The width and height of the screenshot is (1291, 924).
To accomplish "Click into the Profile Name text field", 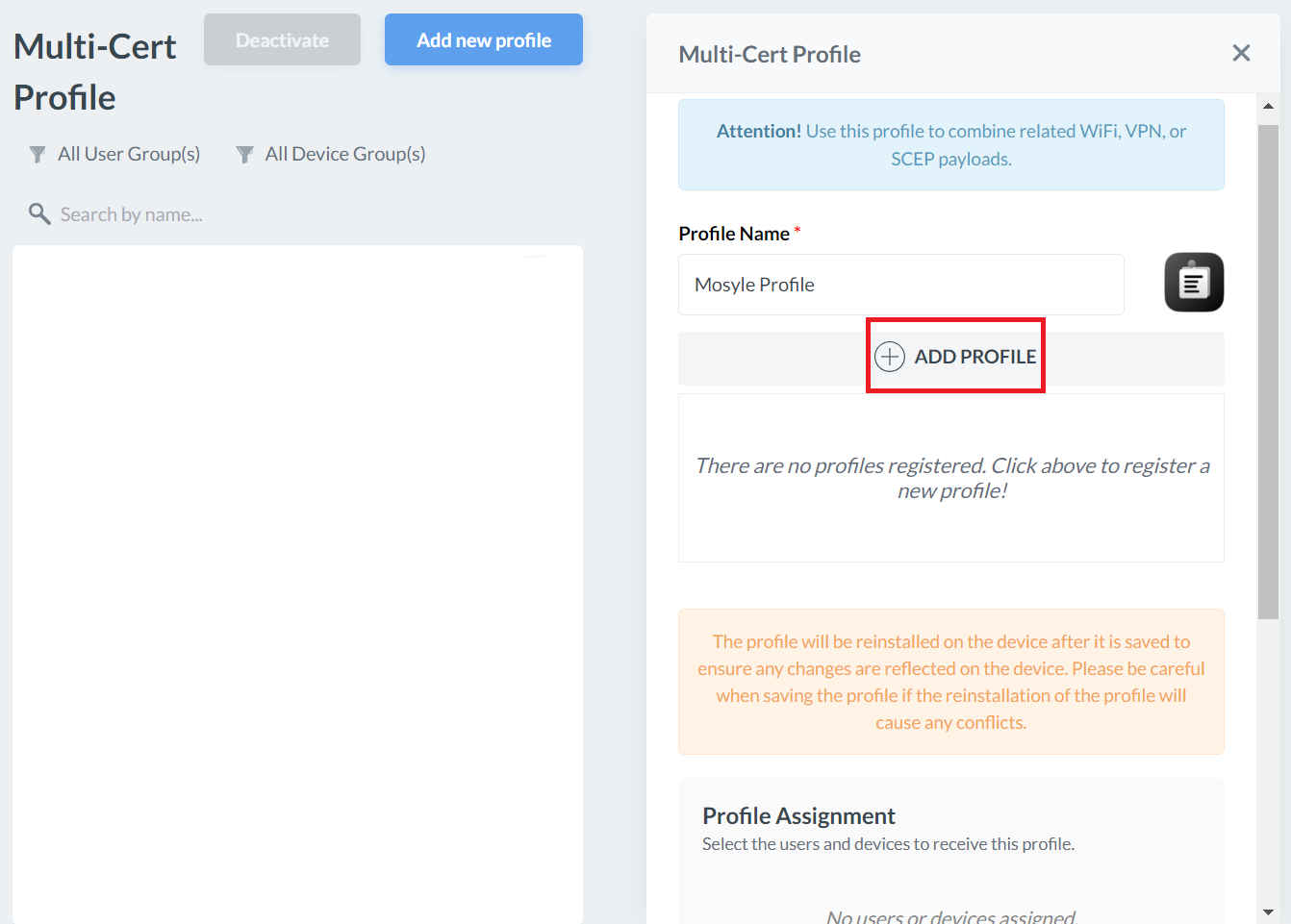I will pos(900,285).
